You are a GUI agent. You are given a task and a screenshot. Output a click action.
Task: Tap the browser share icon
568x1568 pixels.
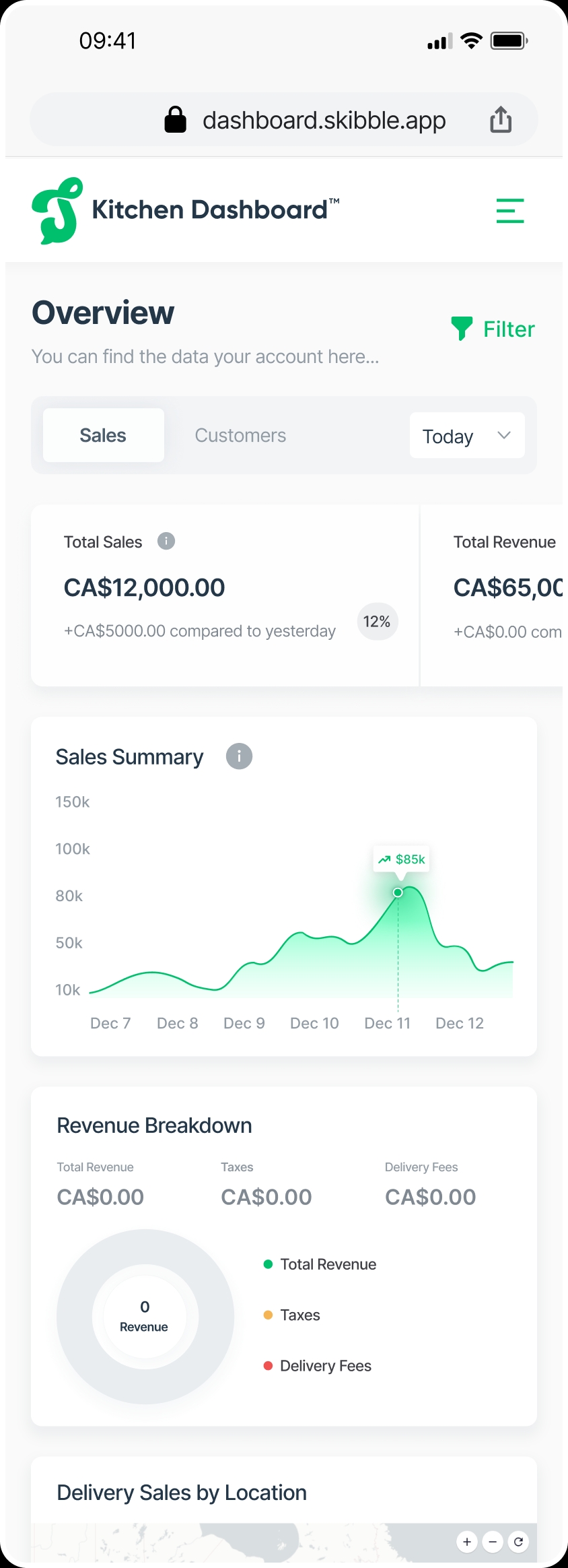click(x=500, y=120)
